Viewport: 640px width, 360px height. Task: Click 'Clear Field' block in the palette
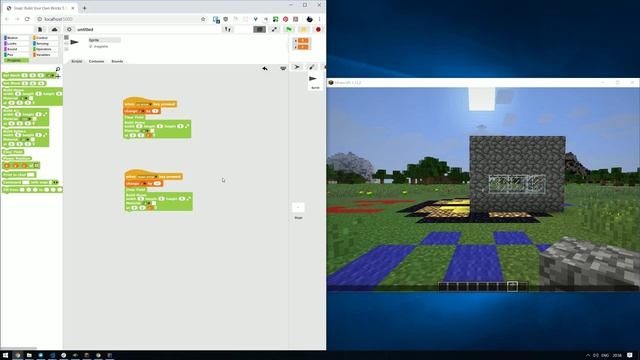tap(13, 152)
